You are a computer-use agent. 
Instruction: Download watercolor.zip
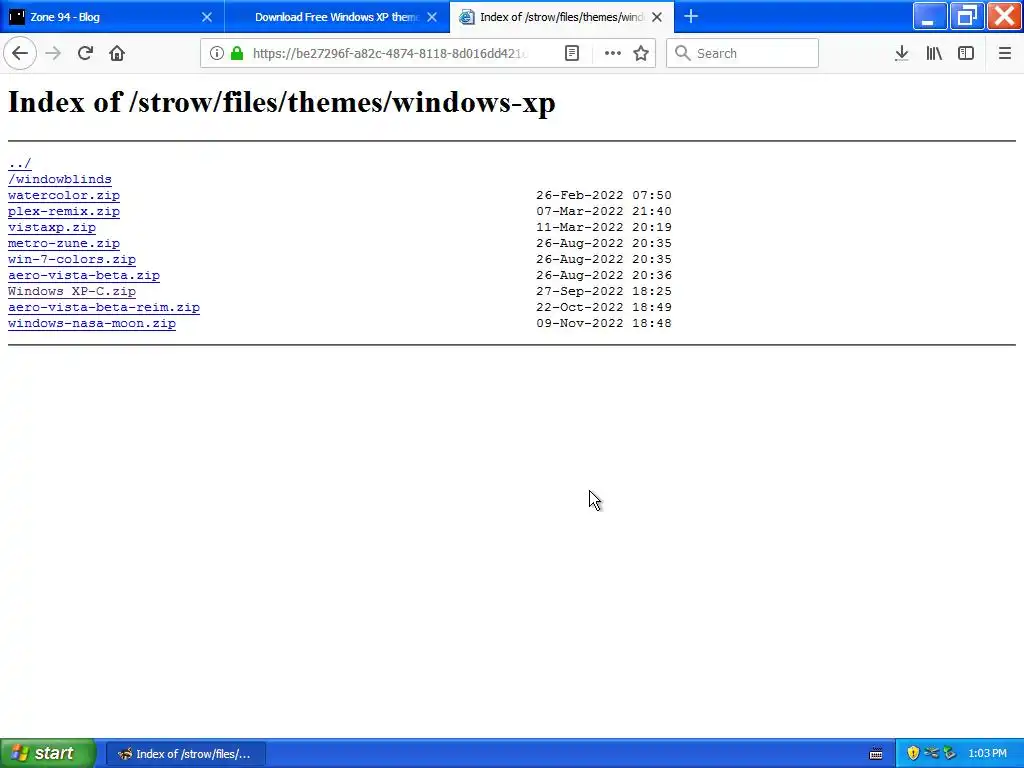point(64,195)
